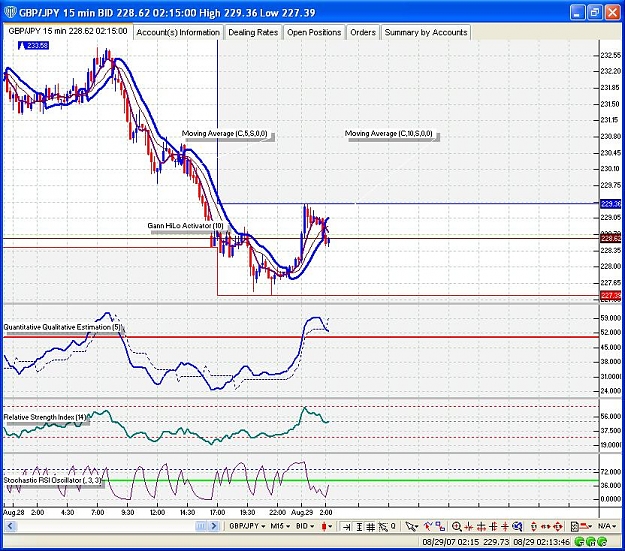Click the Q toolbar icon
The width and height of the screenshot is (625, 551).
pyautogui.click(x=393, y=526)
